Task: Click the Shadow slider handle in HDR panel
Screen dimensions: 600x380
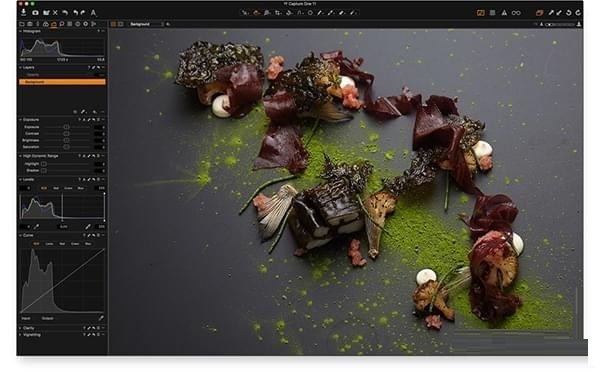Action: pos(44,171)
